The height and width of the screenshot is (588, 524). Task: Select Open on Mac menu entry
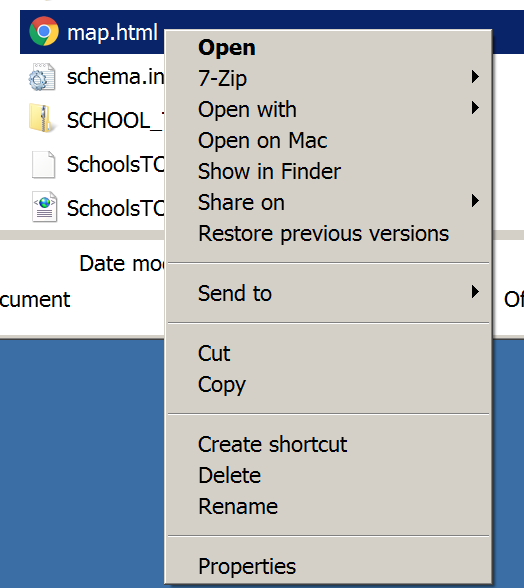click(x=328, y=141)
